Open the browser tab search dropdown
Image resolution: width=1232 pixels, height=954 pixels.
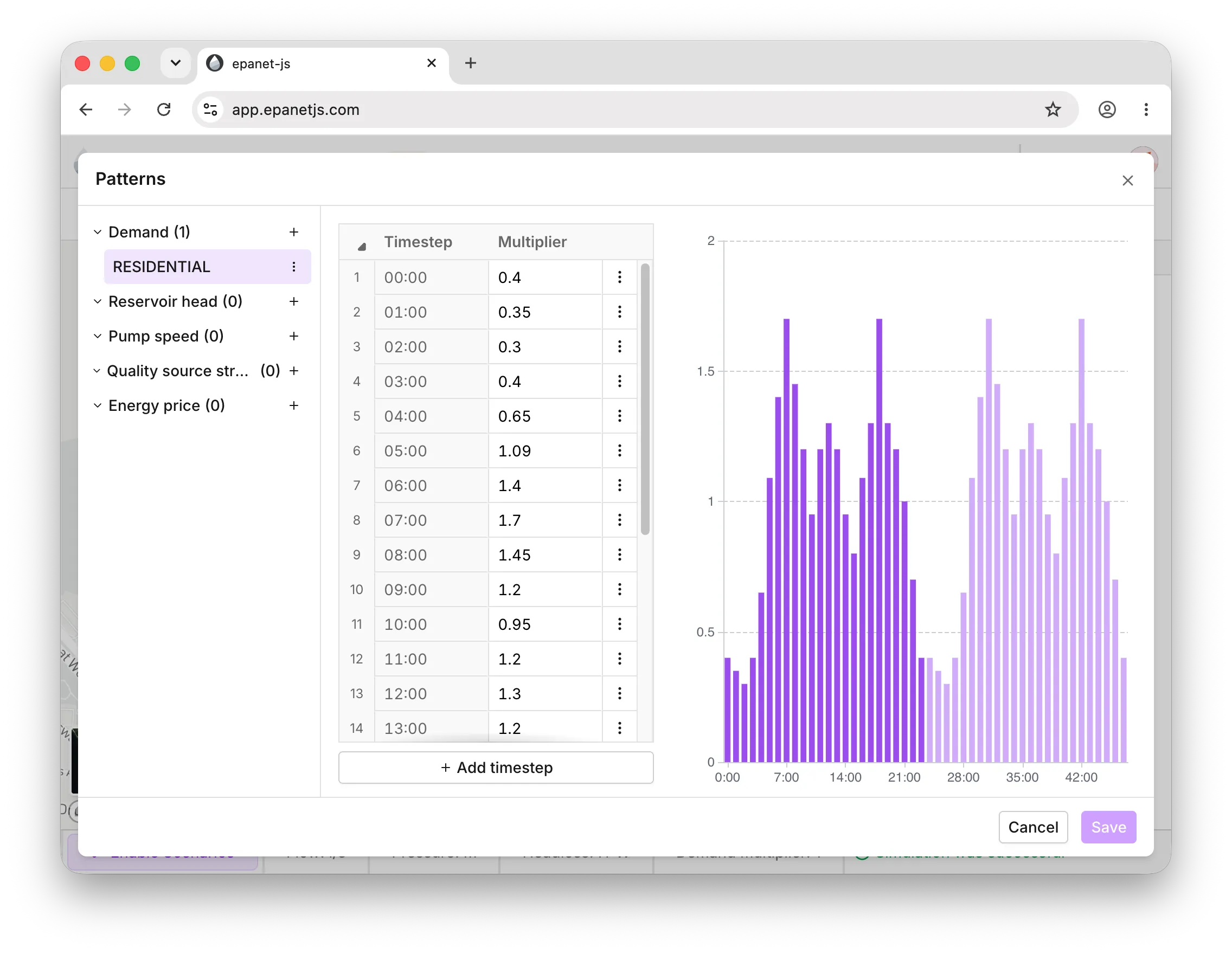(x=176, y=62)
